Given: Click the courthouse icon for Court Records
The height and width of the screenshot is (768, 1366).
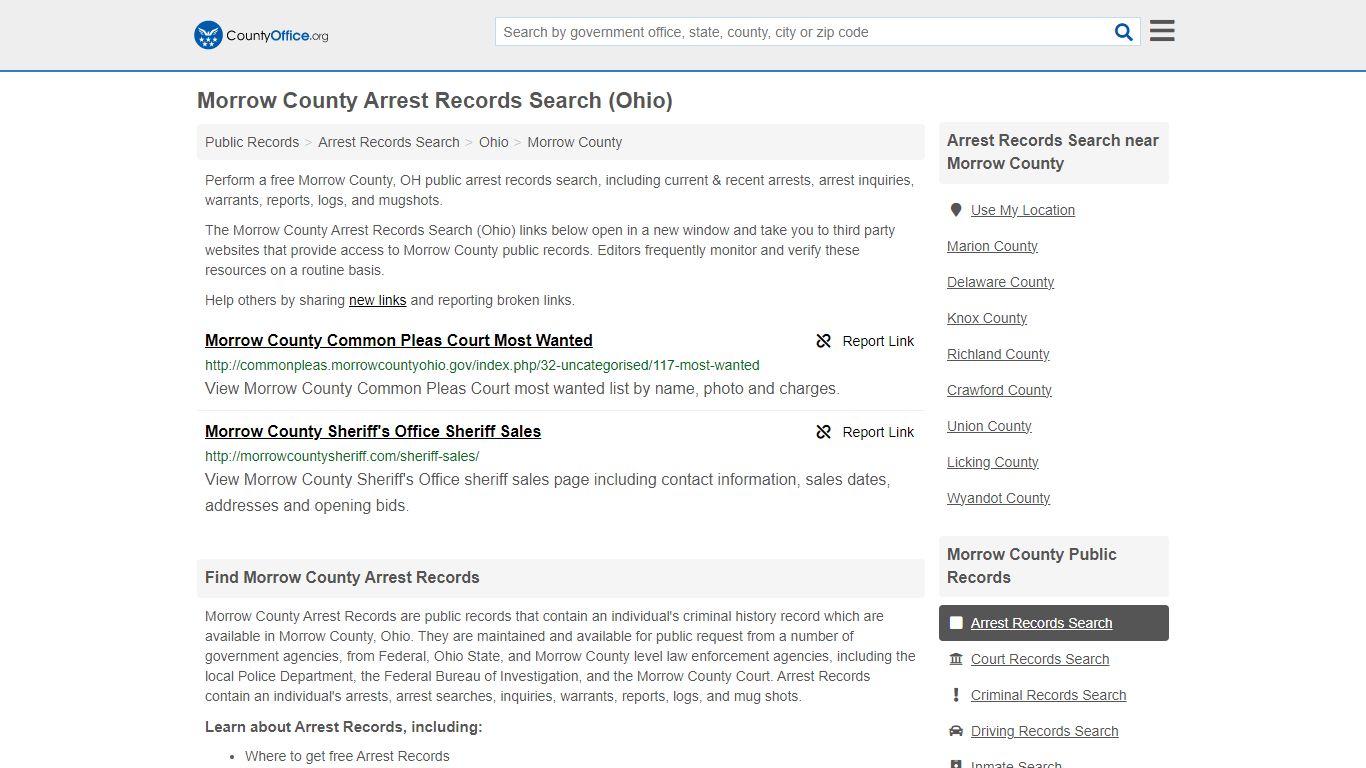Looking at the screenshot, I should tap(956, 659).
